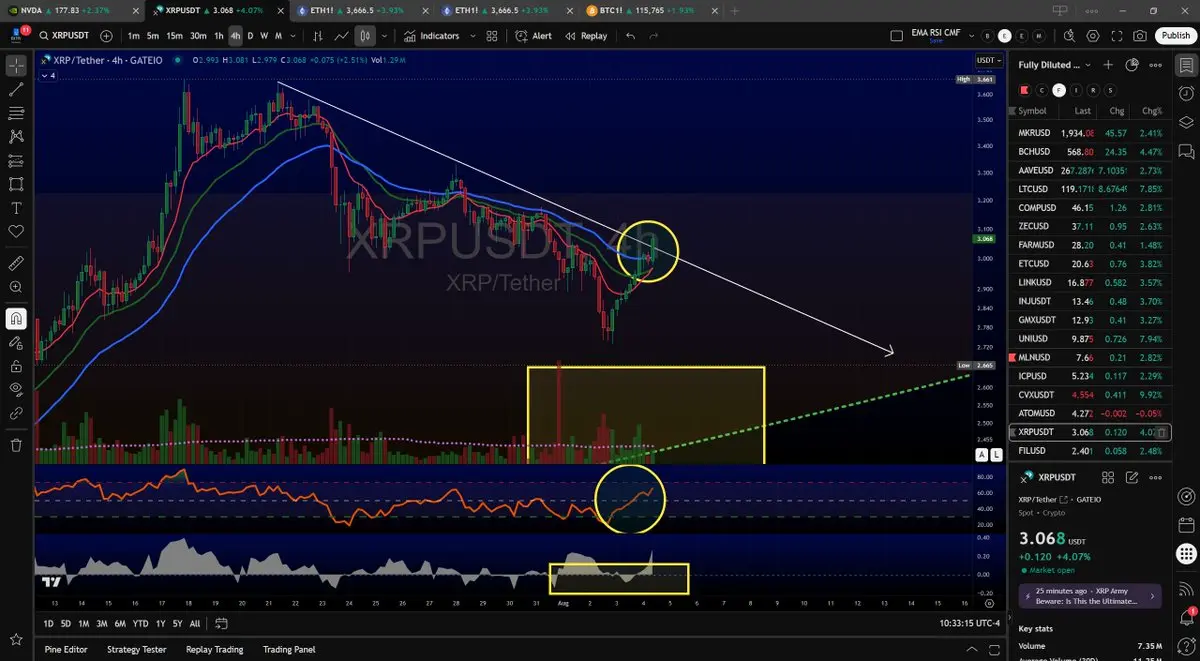The width and height of the screenshot is (1200, 661).
Task: Expand the timeframe interval dropdown
Action: [293, 36]
